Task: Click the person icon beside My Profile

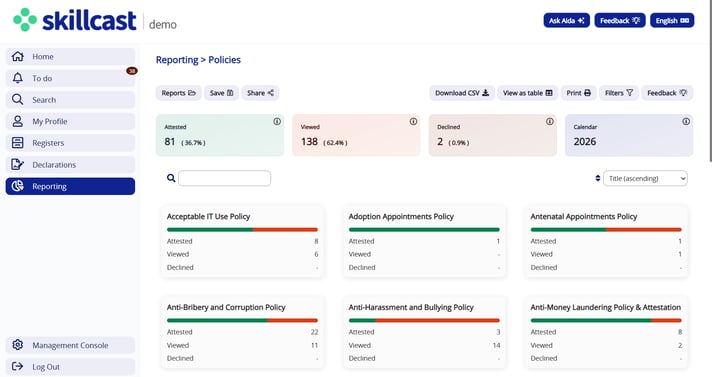Action: [x=18, y=121]
